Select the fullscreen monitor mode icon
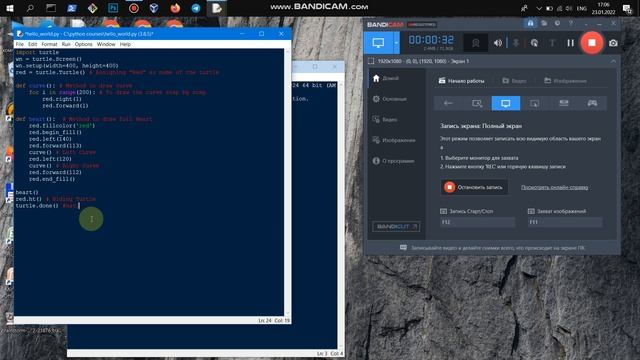Image resolution: width=640 pixels, height=360 pixels. click(x=506, y=103)
